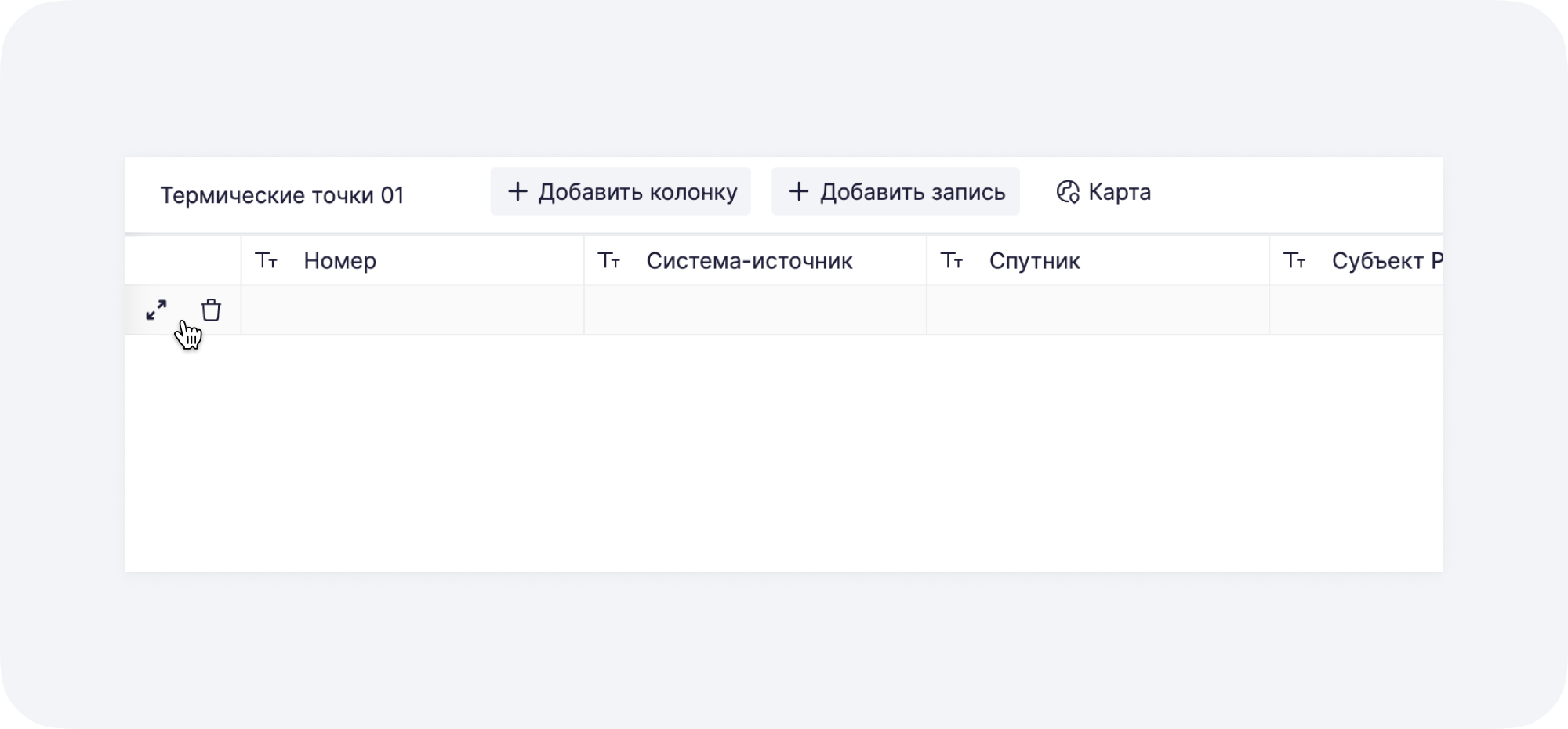
Task: Click the empty cell under Спутник
Action: (x=1098, y=310)
